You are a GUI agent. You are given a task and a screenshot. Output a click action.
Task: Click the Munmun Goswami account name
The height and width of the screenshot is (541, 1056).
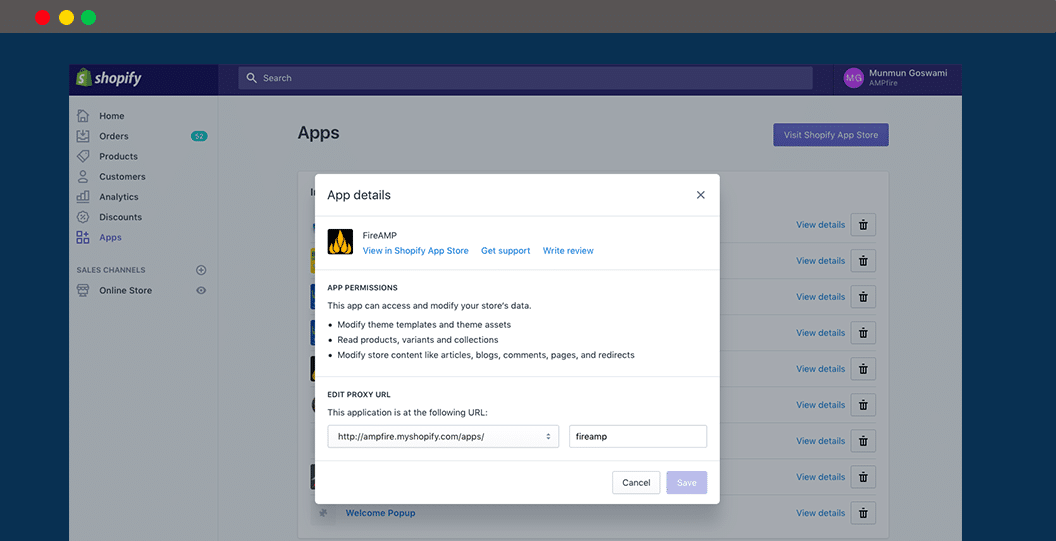[x=908, y=73]
